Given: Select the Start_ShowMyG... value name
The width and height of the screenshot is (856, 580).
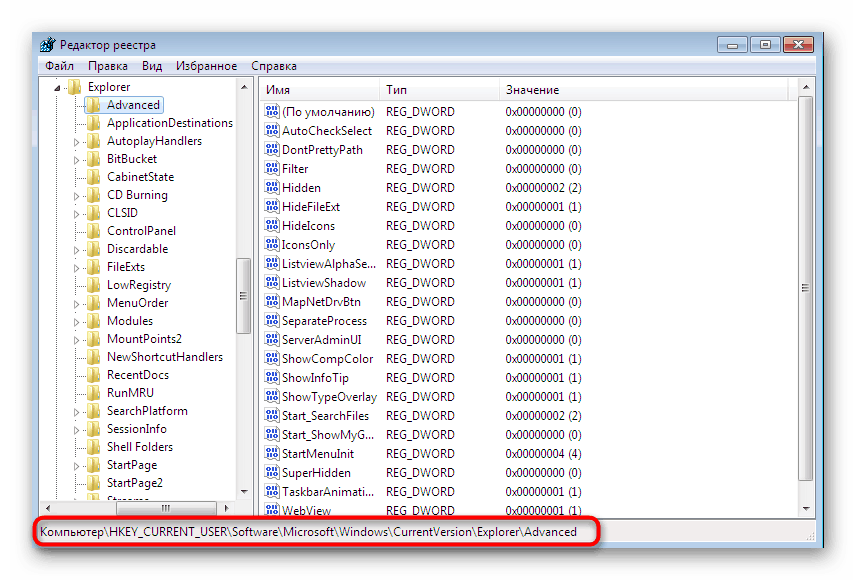Looking at the screenshot, I should (x=328, y=435).
